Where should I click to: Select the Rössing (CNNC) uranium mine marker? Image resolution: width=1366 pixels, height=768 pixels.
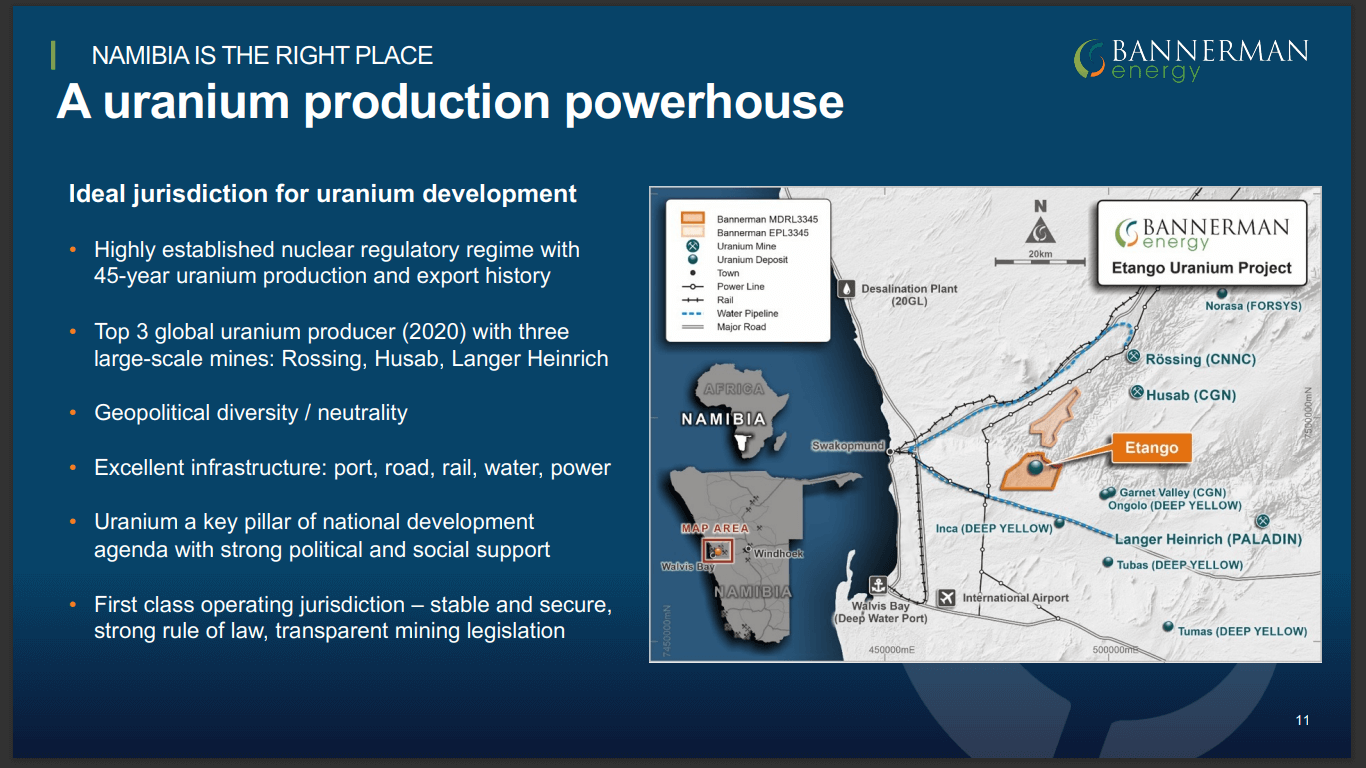1133,356
